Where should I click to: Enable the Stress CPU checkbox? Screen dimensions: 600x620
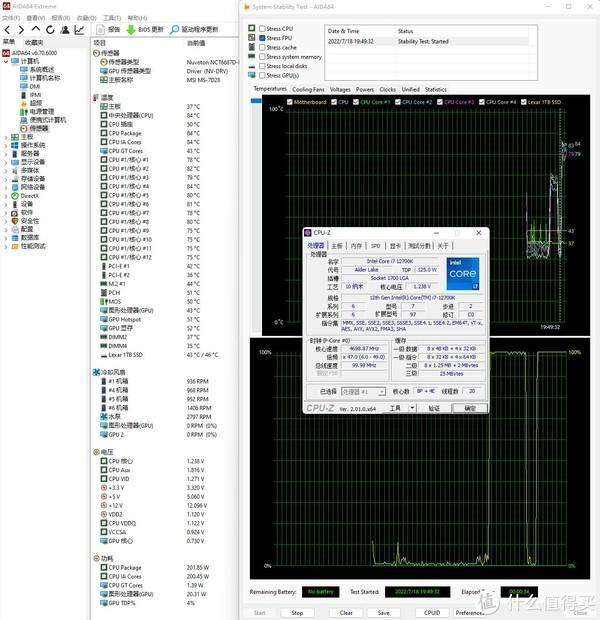tap(262, 28)
